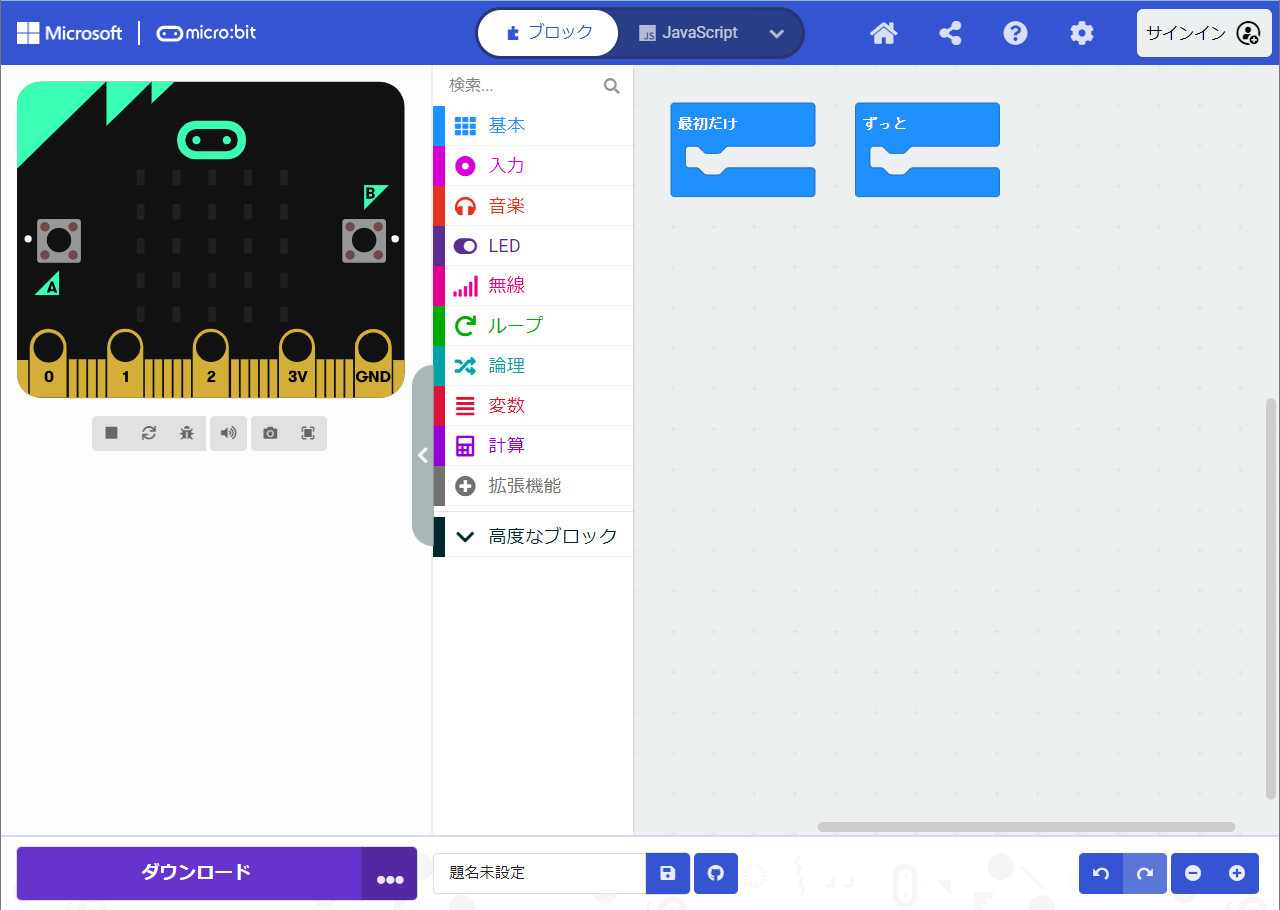Take a simulator screenshot camera icon
1280x910 pixels.
coord(270,433)
